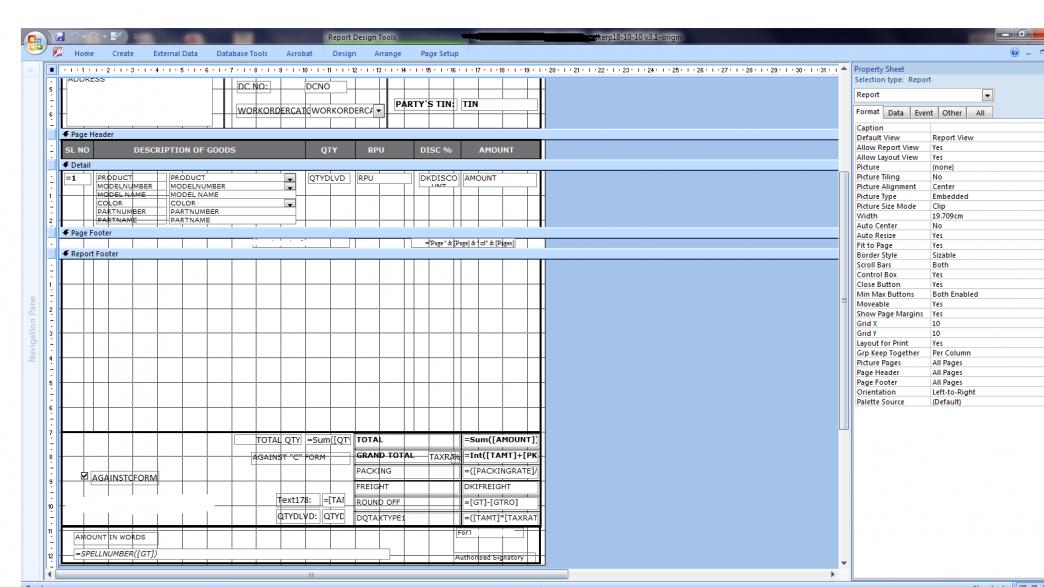1044x587 pixels.
Task: Open the Create ribbon tab
Action: tap(123, 53)
